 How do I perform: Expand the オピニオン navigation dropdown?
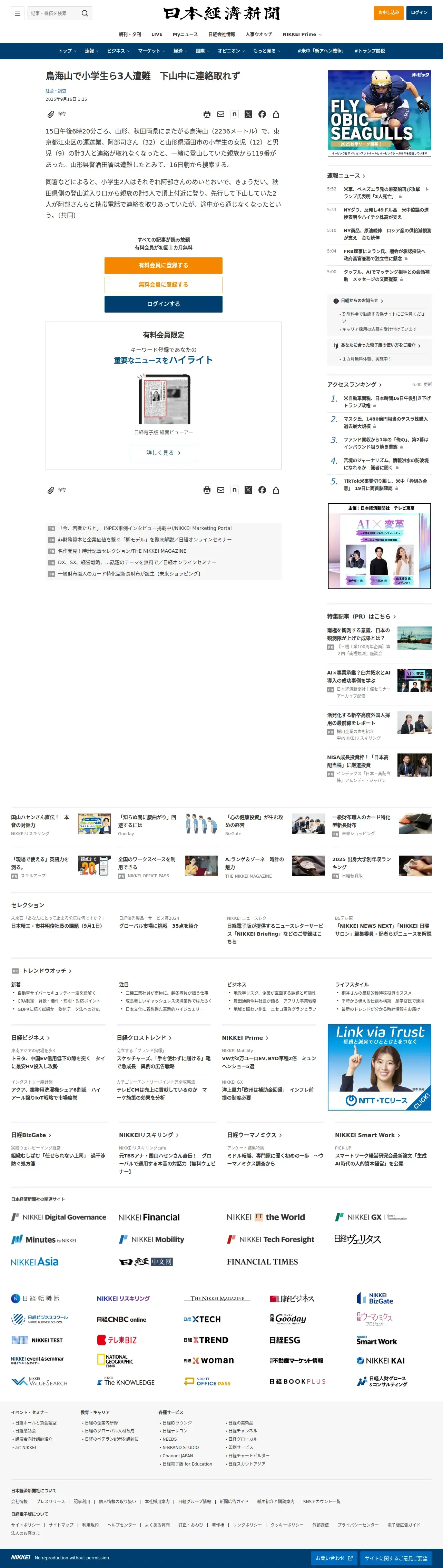231,51
